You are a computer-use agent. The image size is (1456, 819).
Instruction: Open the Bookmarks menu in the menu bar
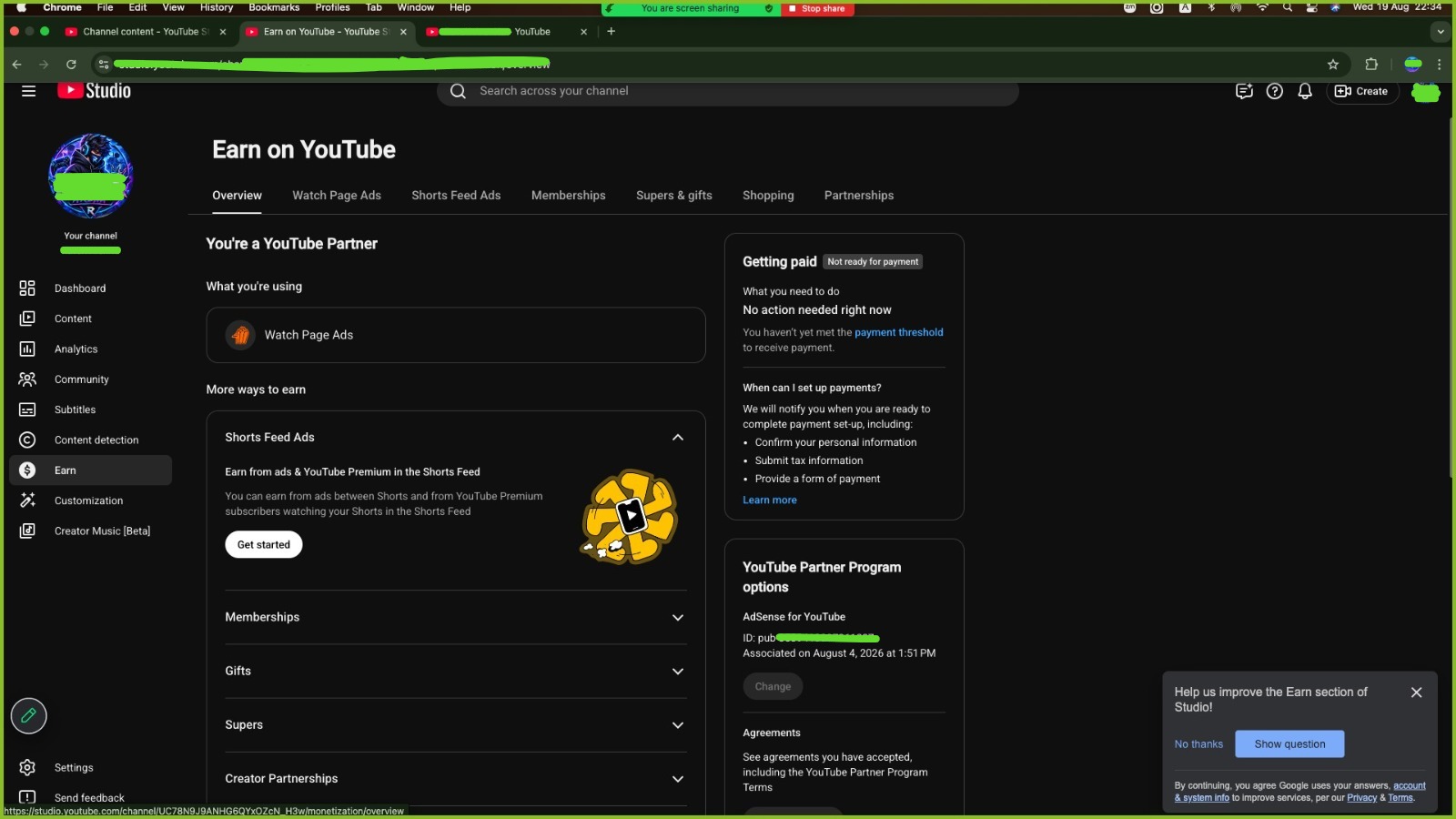point(274,7)
